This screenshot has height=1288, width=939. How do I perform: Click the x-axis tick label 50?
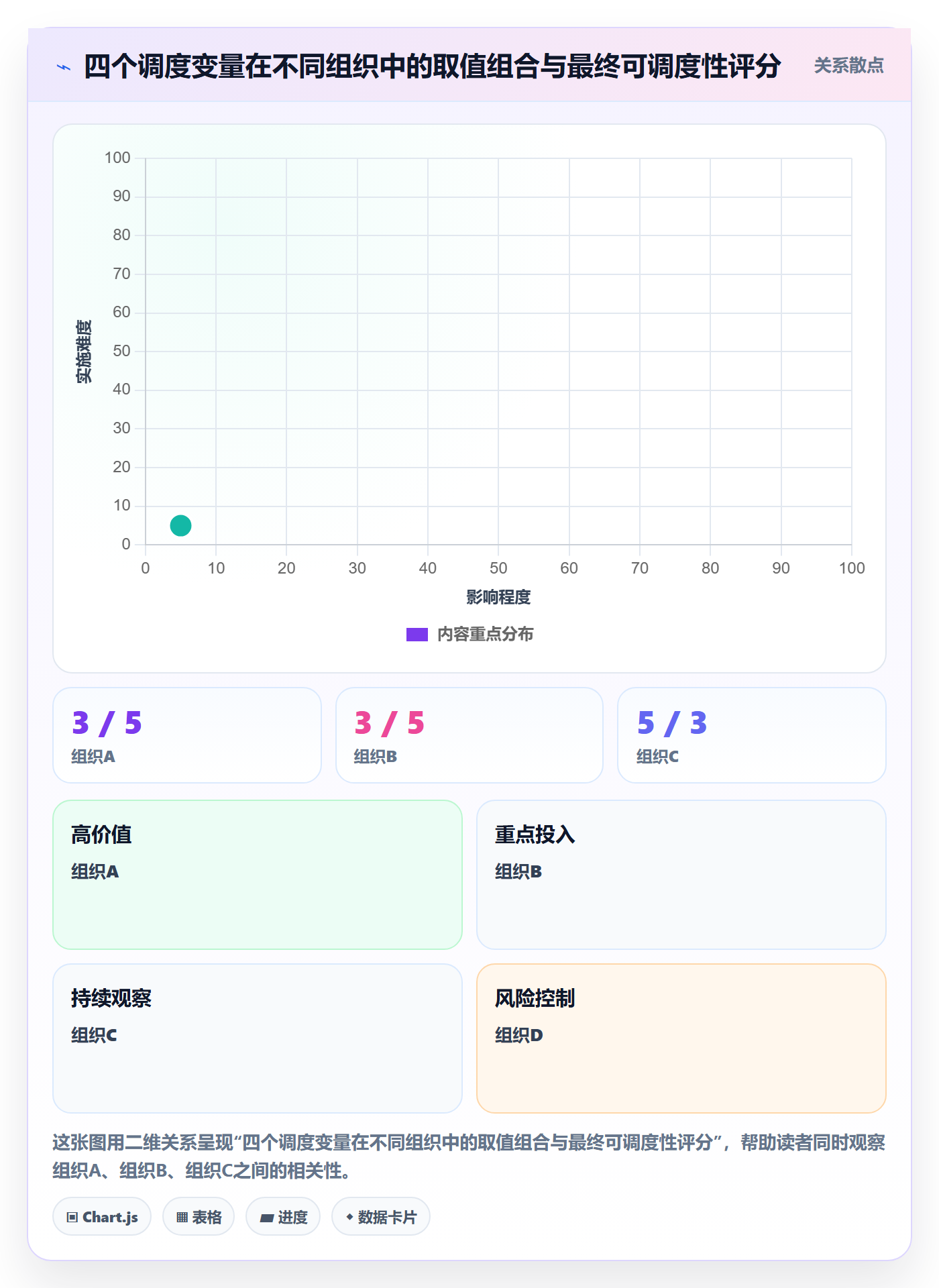click(498, 568)
